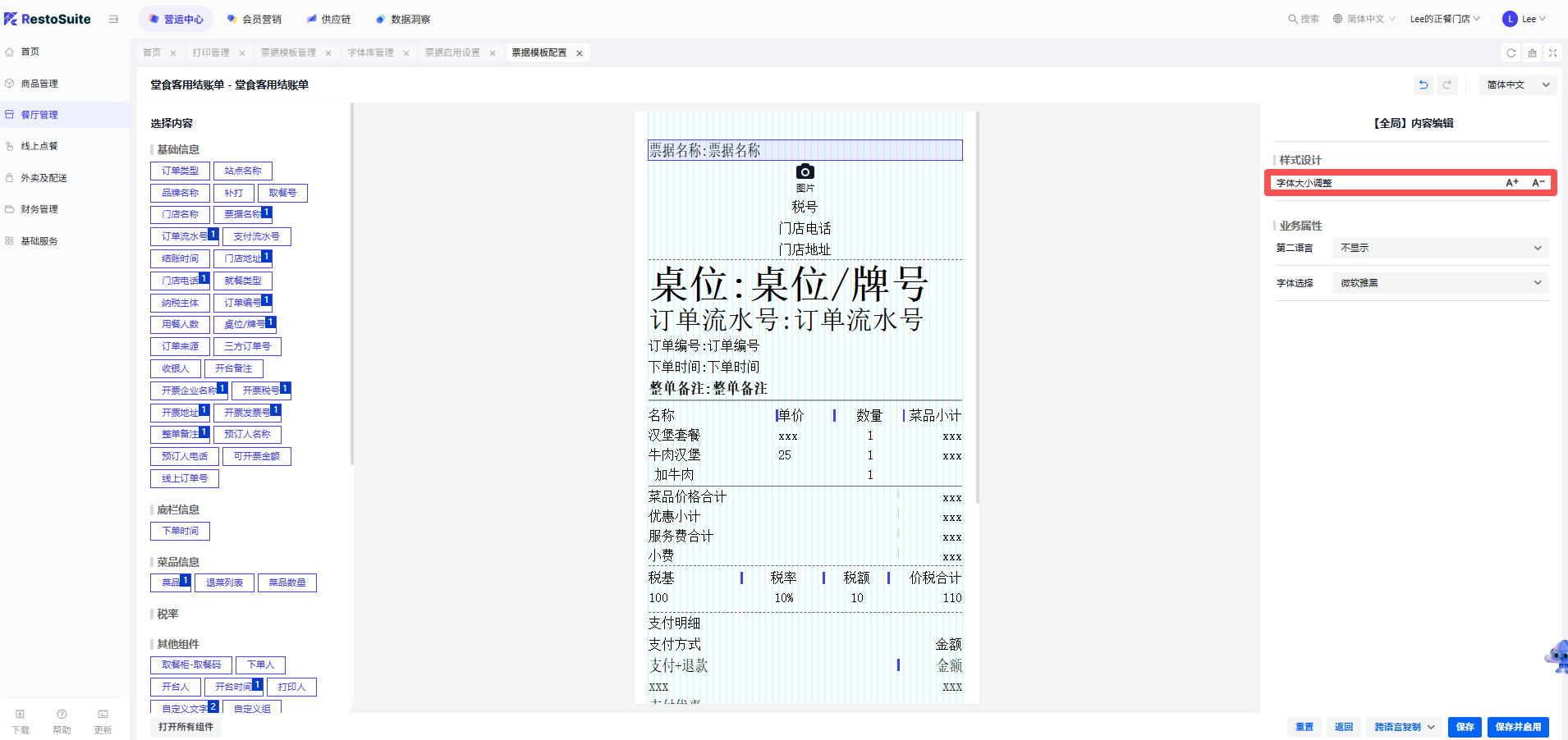The width and height of the screenshot is (1568, 740).
Task: Click the redo arrow icon
Action: click(1447, 85)
